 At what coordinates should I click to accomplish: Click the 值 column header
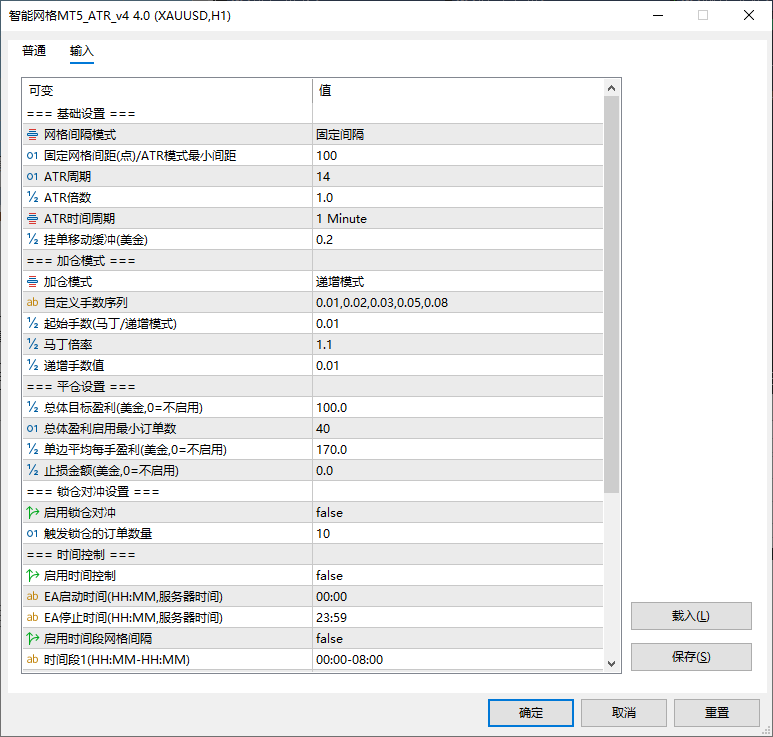click(x=458, y=91)
